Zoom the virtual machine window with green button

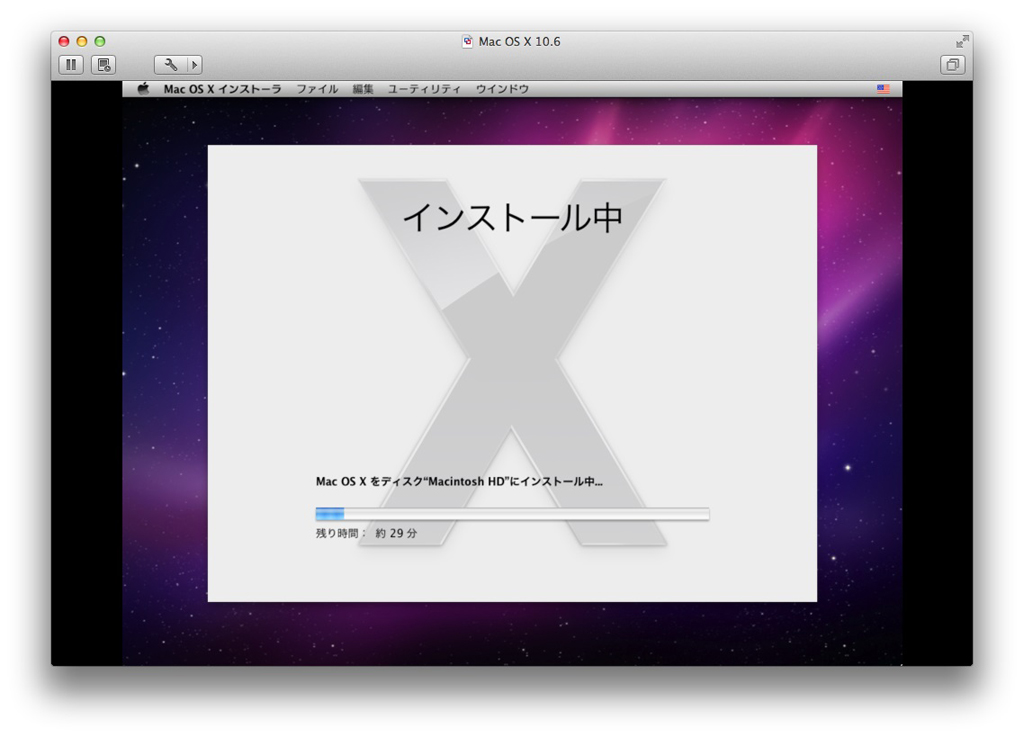coord(100,42)
